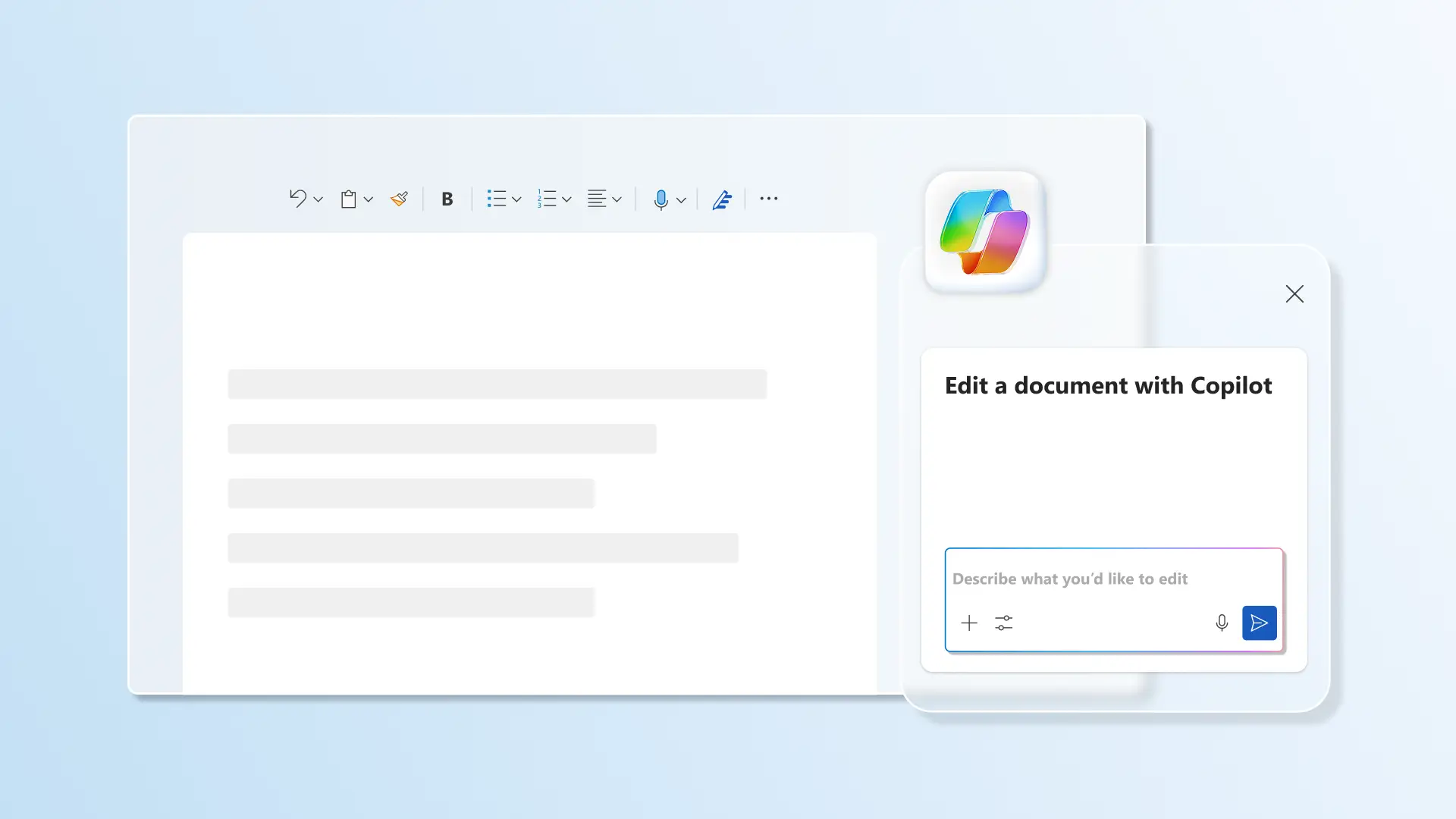Click the colorful Copilot logo
The width and height of the screenshot is (1456, 819).
[984, 231]
